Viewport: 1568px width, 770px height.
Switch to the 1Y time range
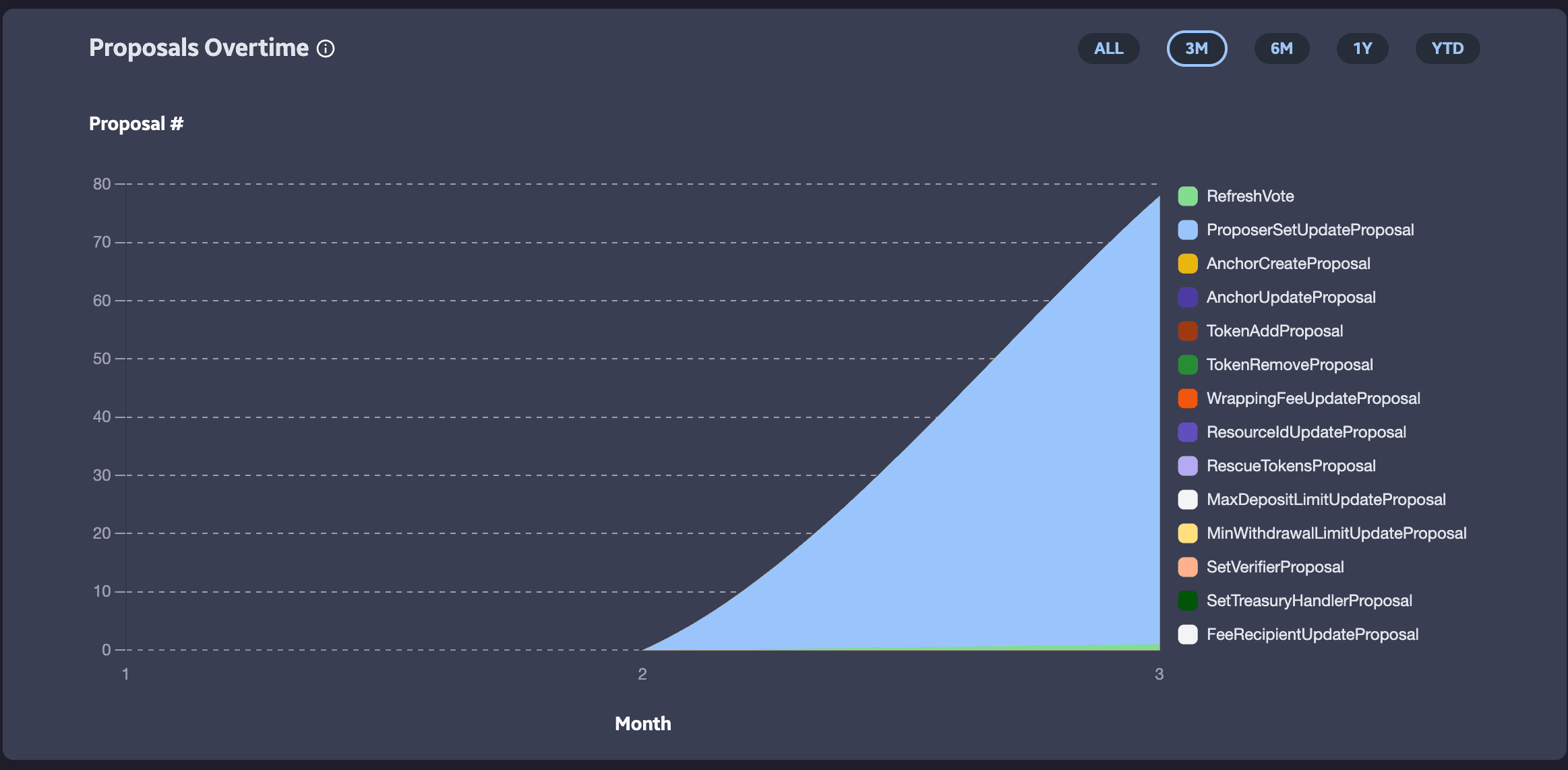(1362, 49)
